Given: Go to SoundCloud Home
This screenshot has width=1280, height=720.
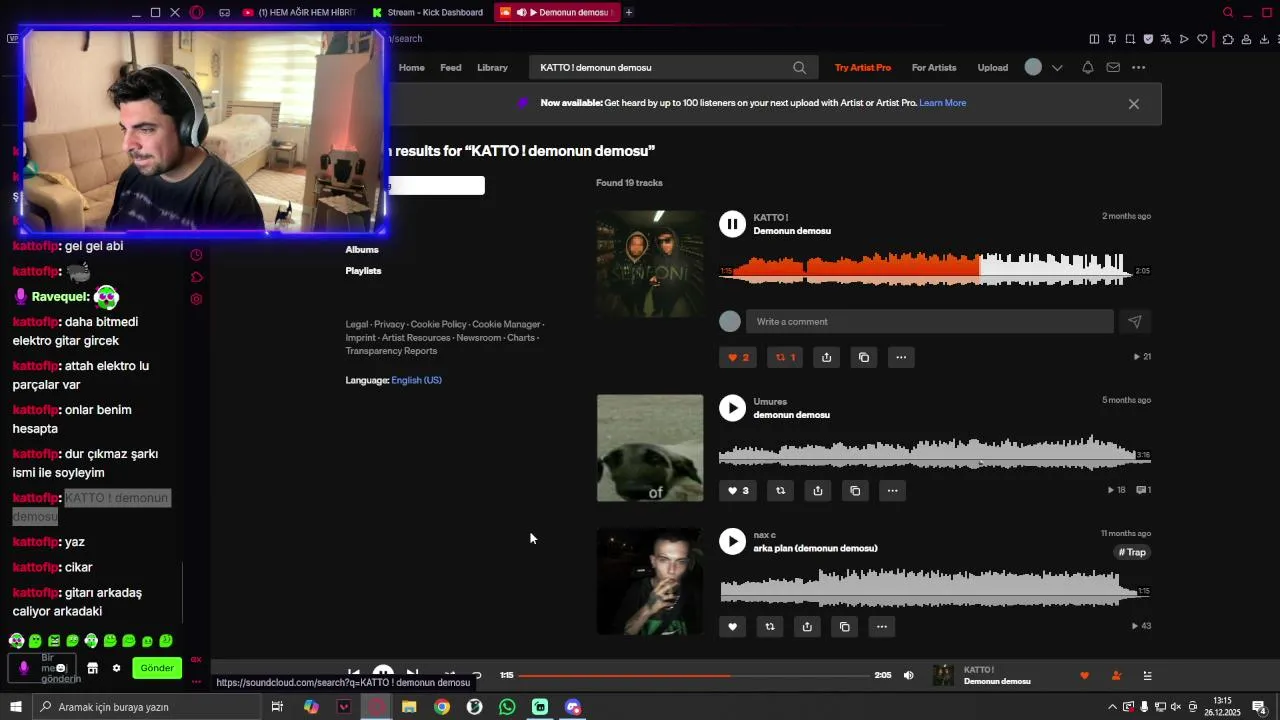Looking at the screenshot, I should pyautogui.click(x=411, y=68).
